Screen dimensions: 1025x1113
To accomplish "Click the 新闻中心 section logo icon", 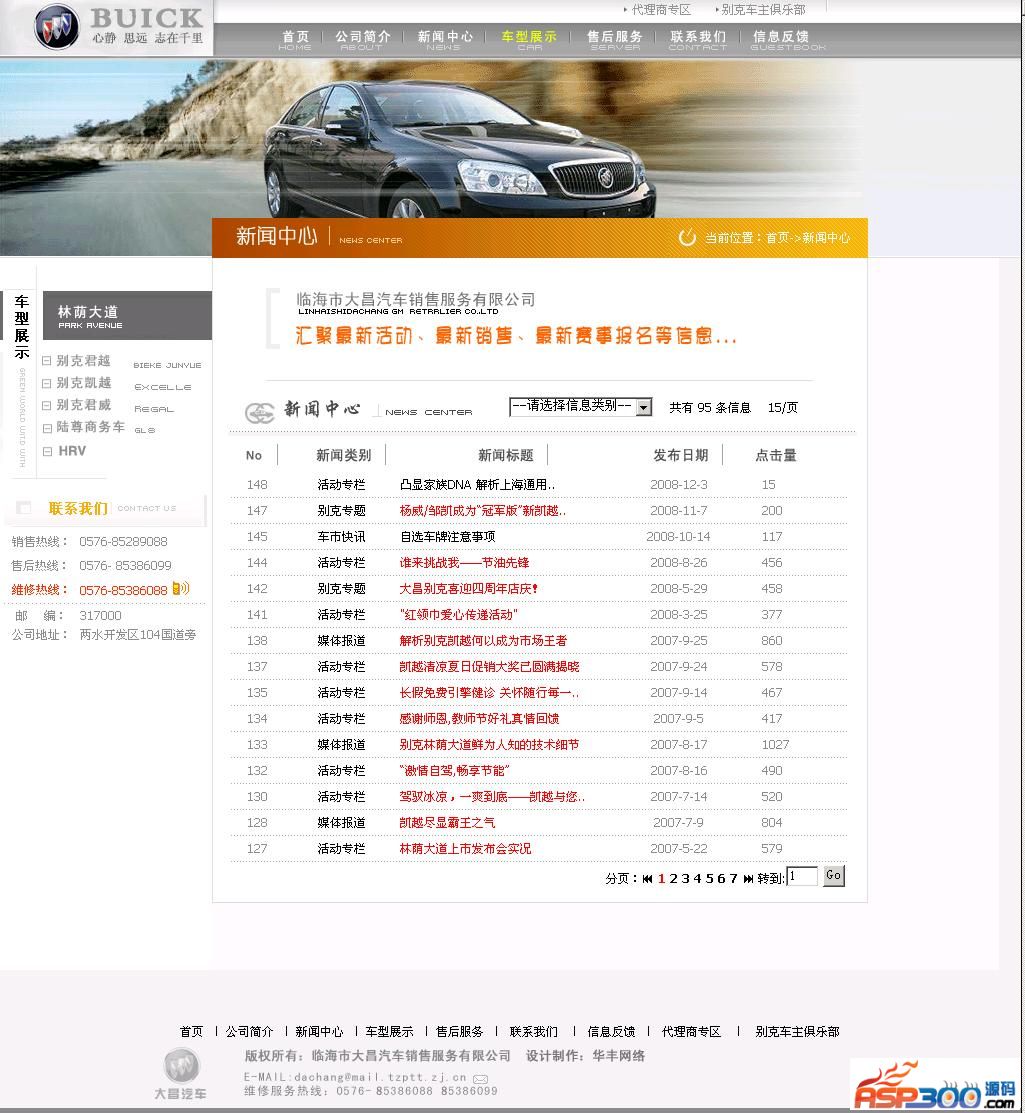I will click(260, 412).
